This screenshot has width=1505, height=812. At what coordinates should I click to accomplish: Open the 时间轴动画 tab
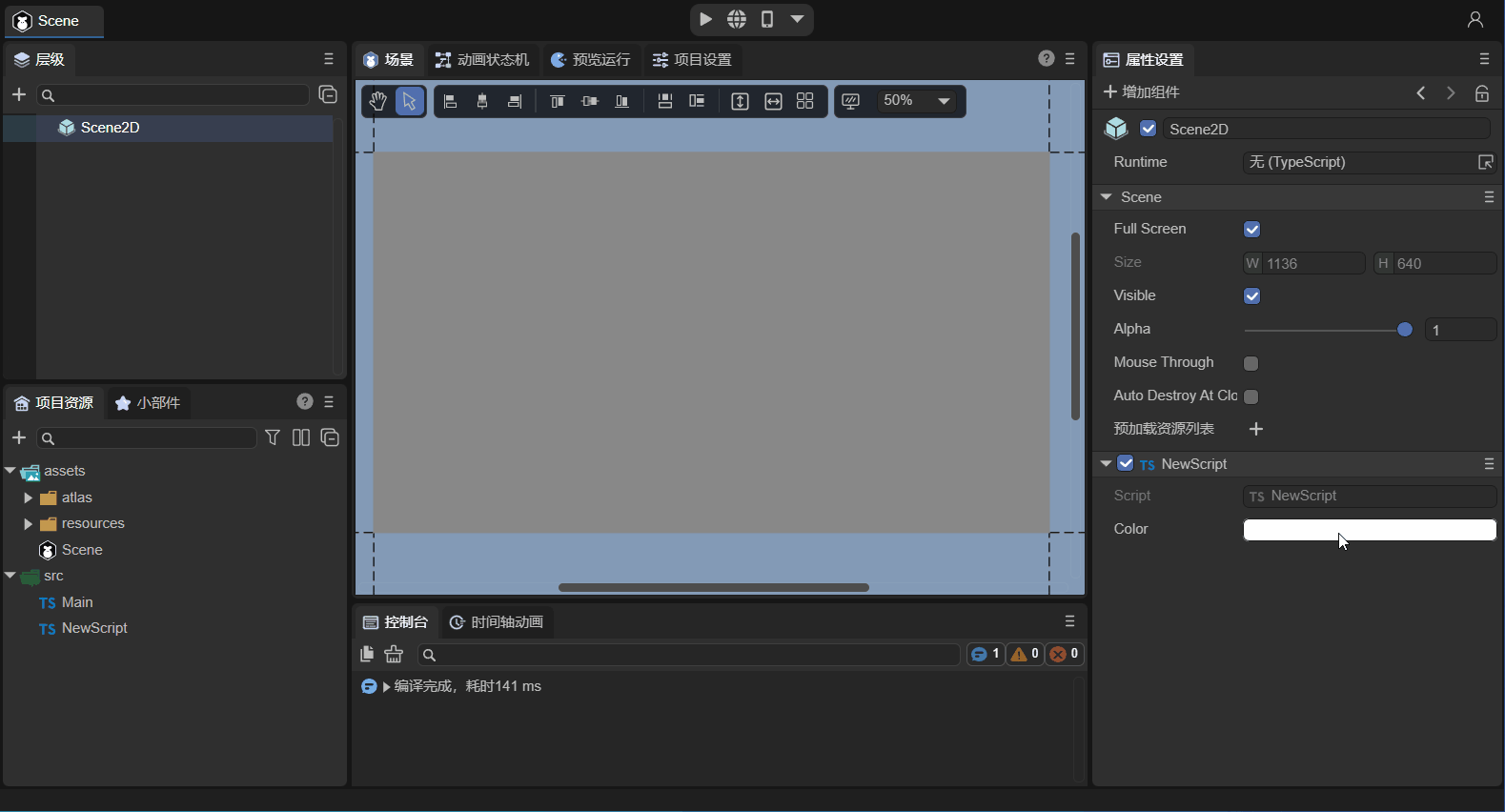(x=497, y=622)
